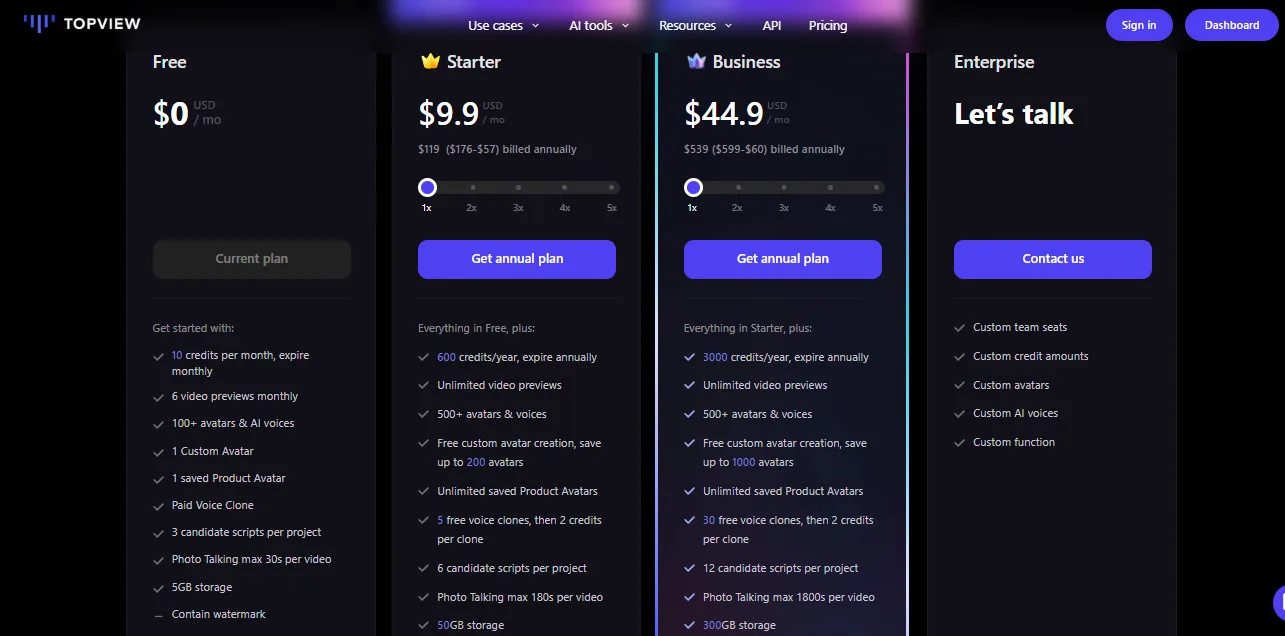The image size is (1285, 636).
Task: Click checkmark next to "Unlimited video previews" in Starter
Action: point(424,386)
